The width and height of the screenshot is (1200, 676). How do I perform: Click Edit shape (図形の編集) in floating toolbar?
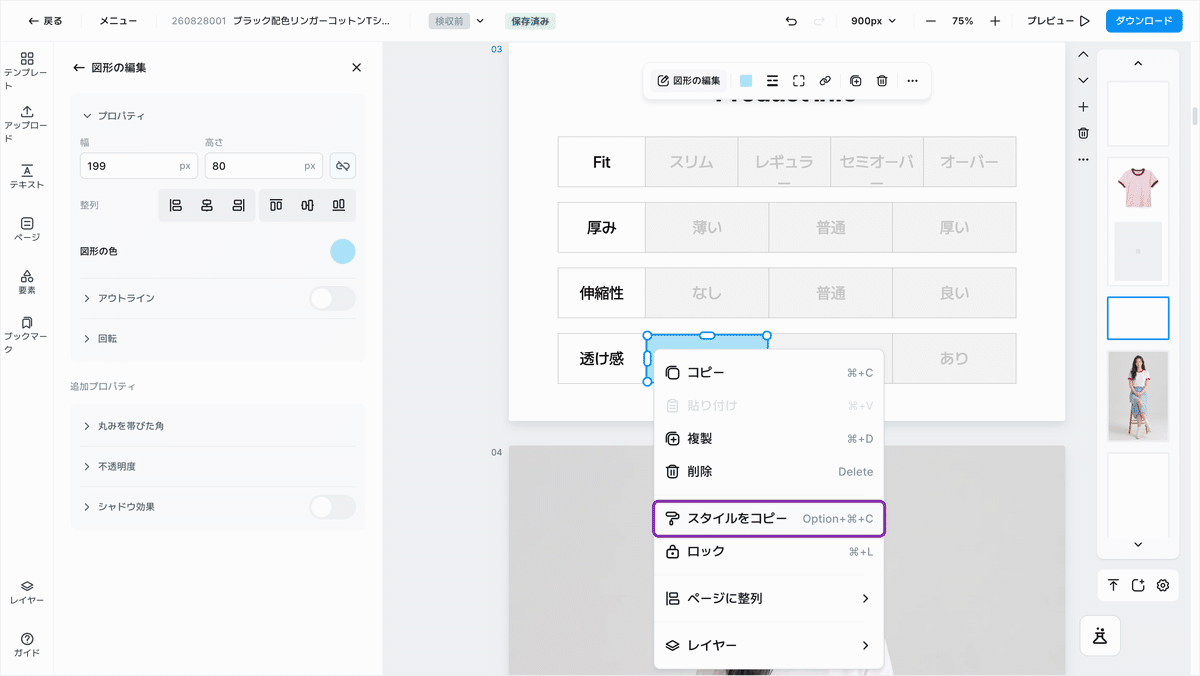[689, 81]
